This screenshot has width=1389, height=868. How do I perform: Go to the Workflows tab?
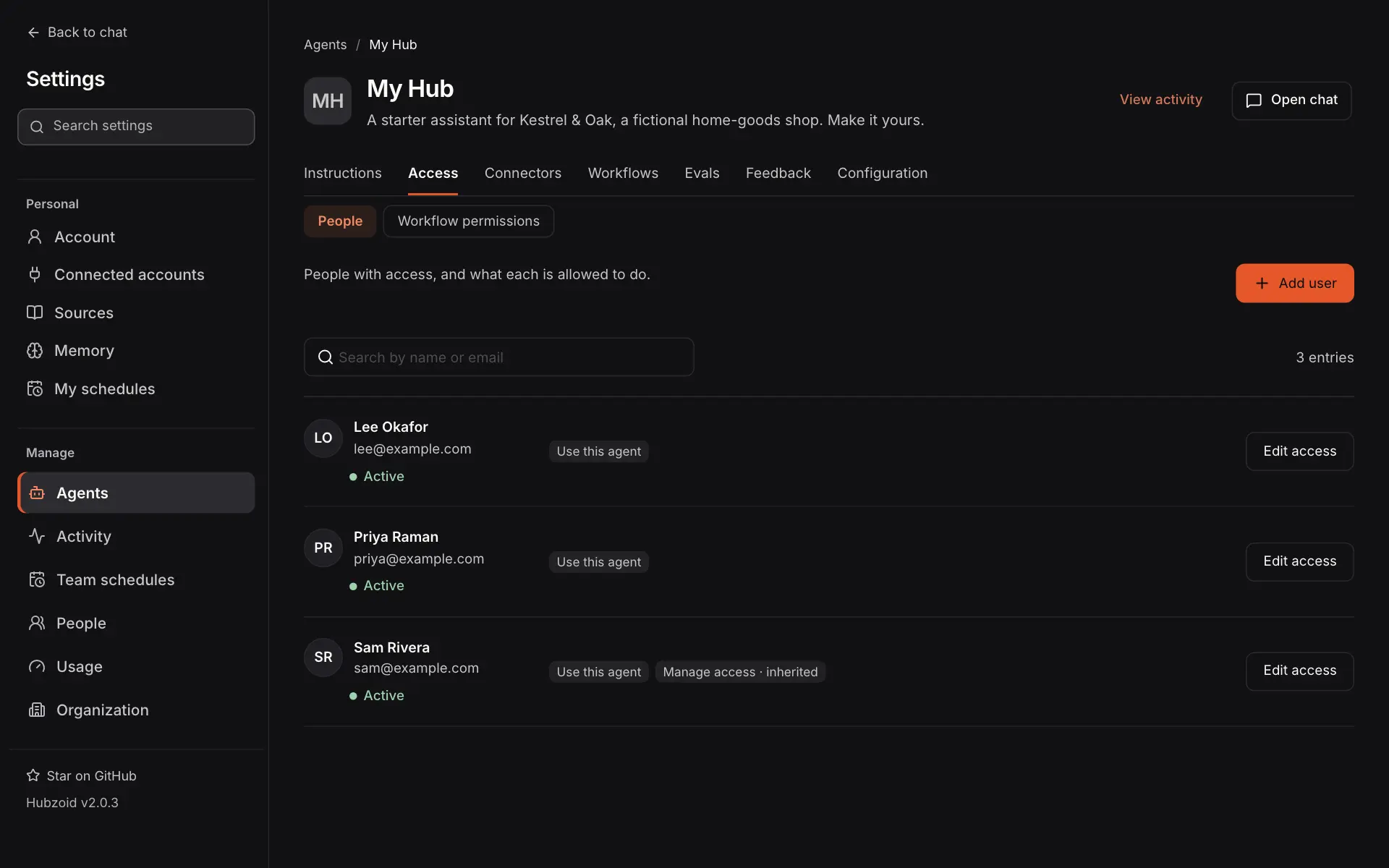pyautogui.click(x=623, y=173)
